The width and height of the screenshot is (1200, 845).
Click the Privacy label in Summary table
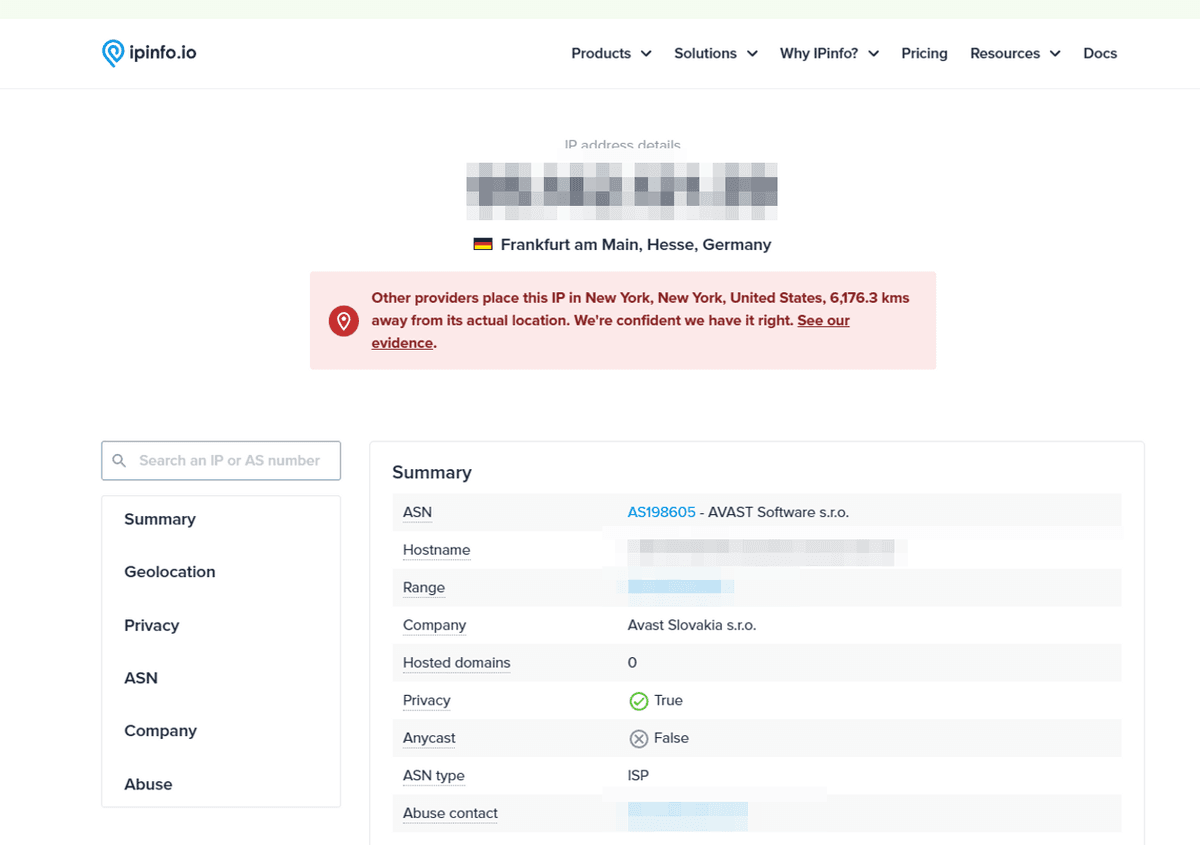click(426, 700)
